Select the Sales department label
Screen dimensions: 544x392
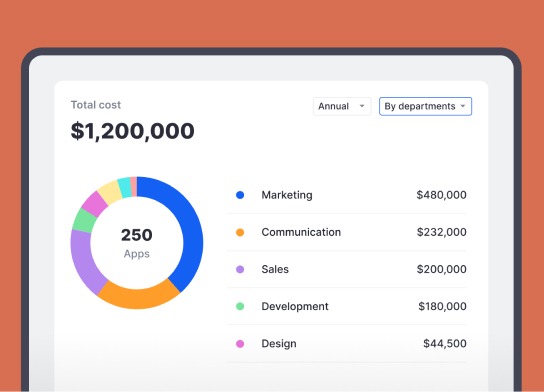[x=275, y=269]
